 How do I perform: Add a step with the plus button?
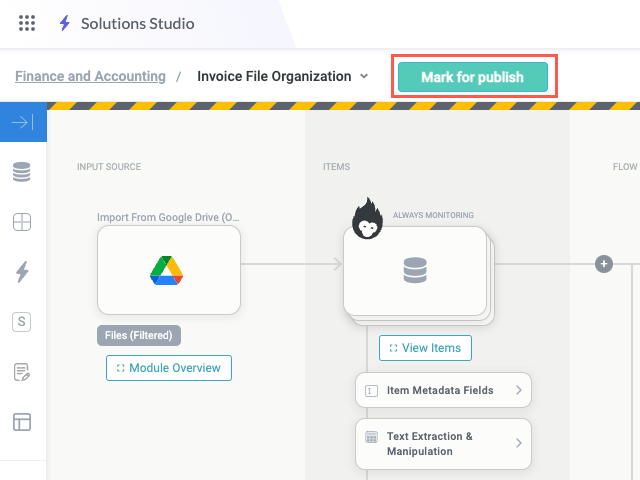point(603,264)
